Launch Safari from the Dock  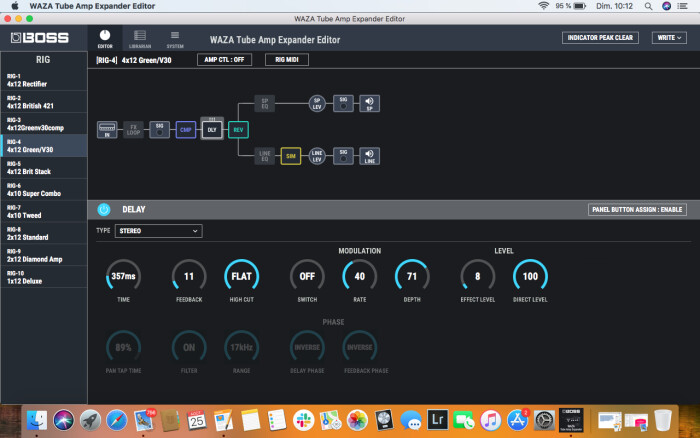coord(117,420)
